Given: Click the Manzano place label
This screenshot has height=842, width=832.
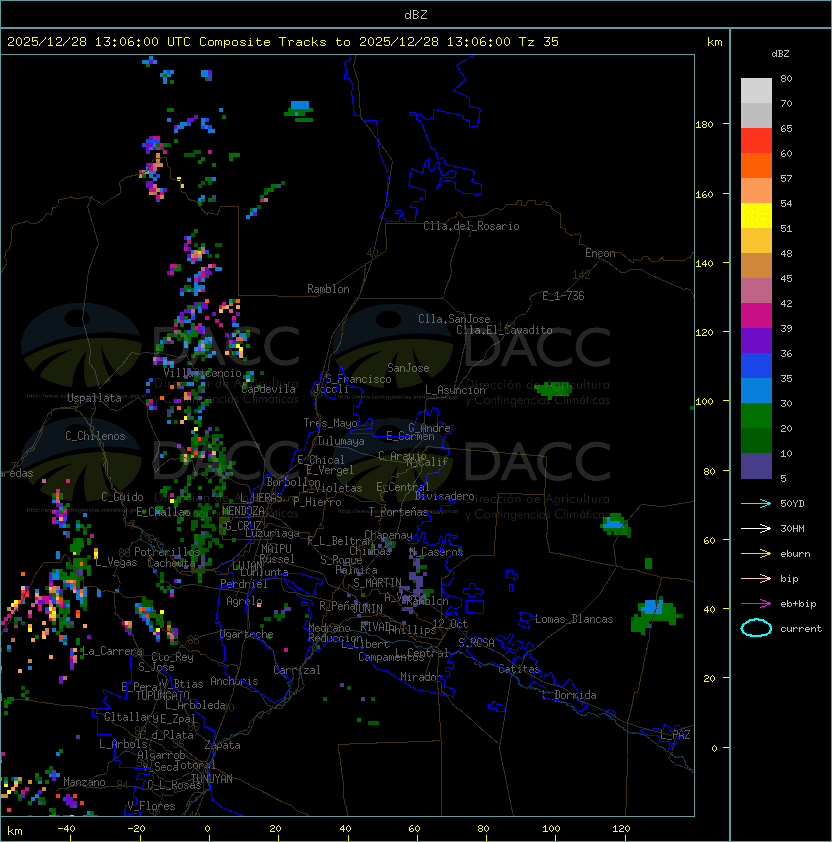Looking at the screenshot, I should [x=84, y=782].
